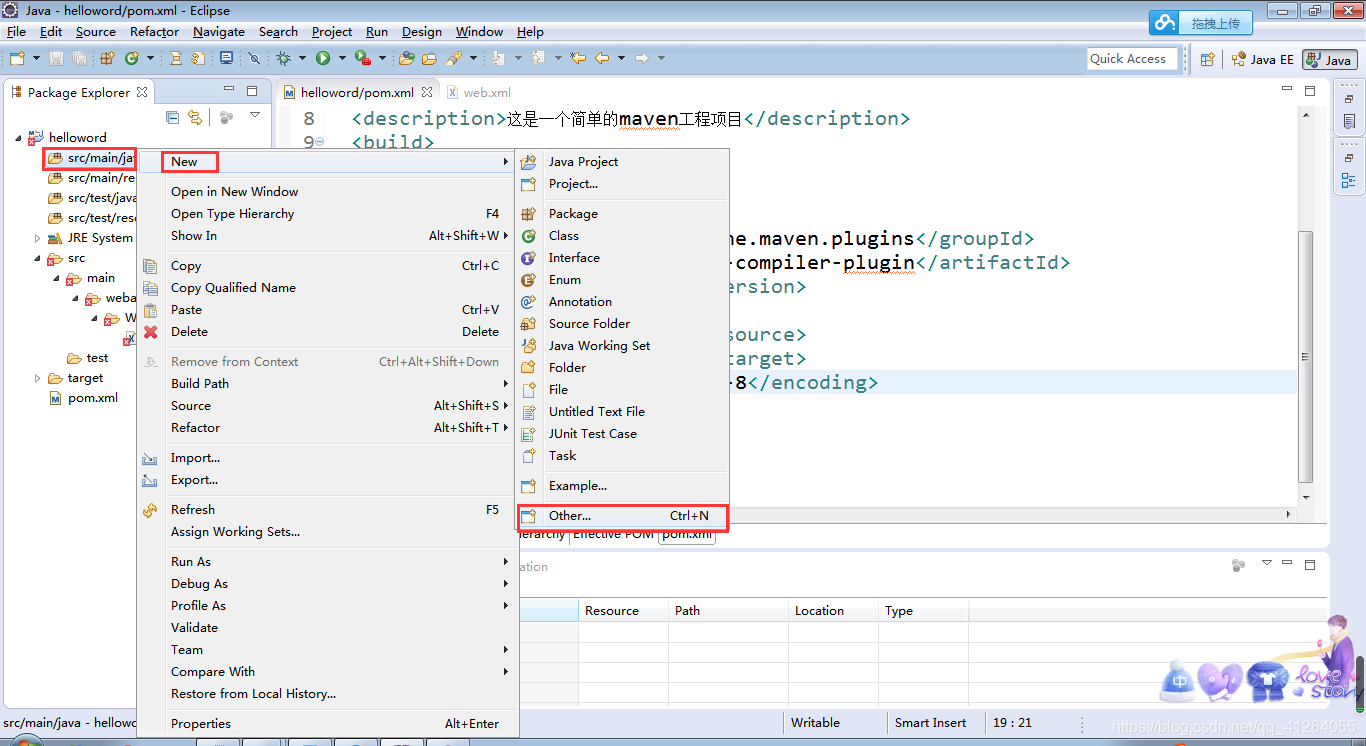Click the Type column header

click(922, 611)
